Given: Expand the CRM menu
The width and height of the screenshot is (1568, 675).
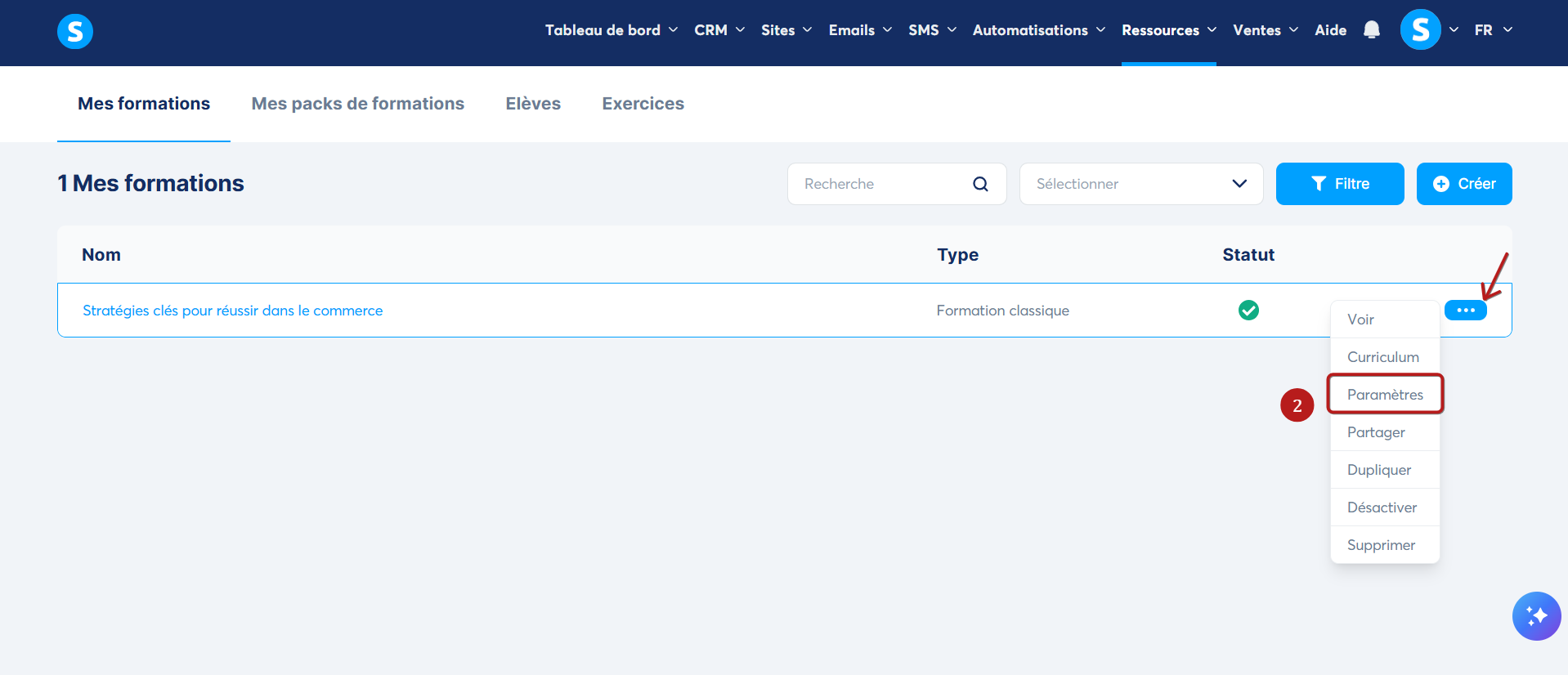Looking at the screenshot, I should [x=719, y=30].
